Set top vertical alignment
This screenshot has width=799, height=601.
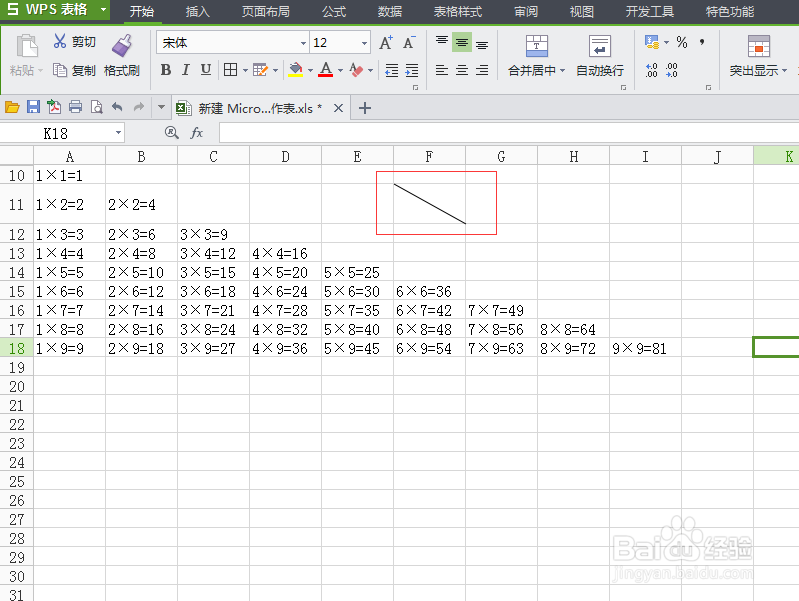442,42
